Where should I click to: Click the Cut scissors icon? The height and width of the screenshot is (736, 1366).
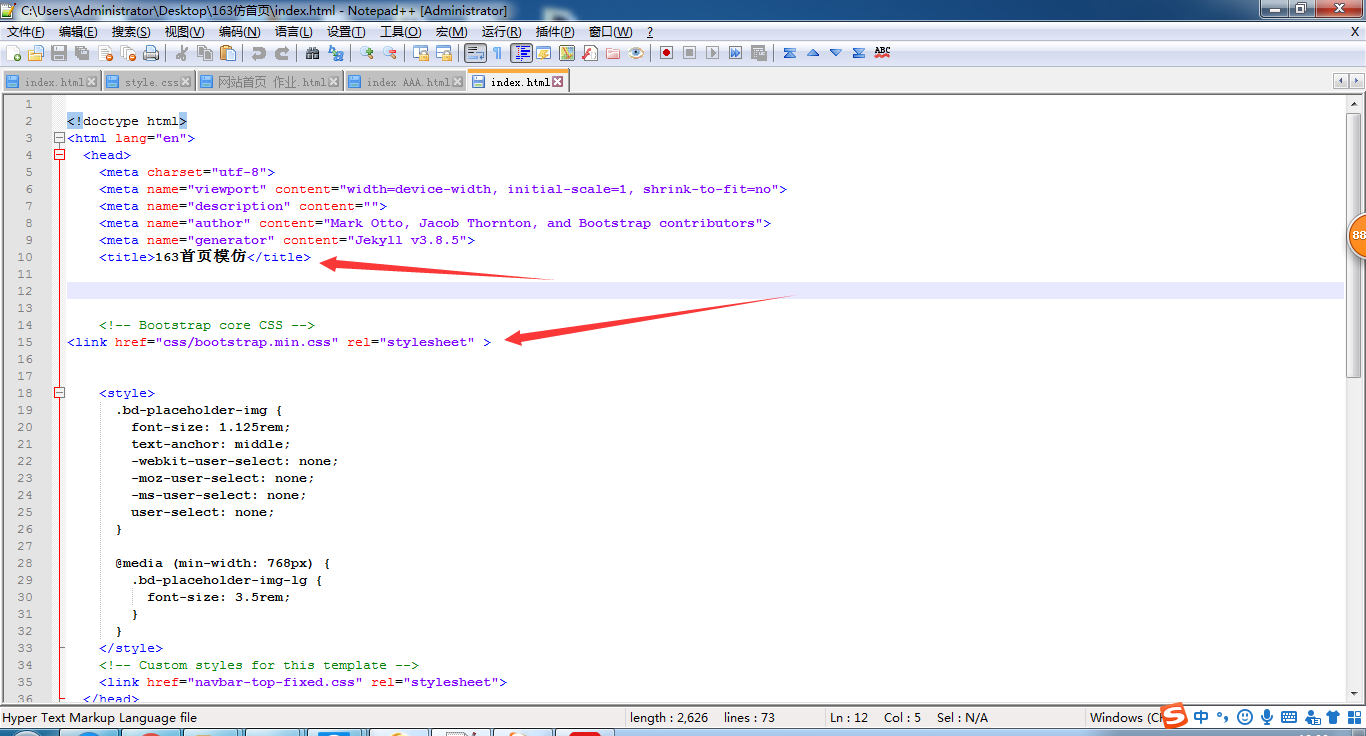tap(181, 53)
